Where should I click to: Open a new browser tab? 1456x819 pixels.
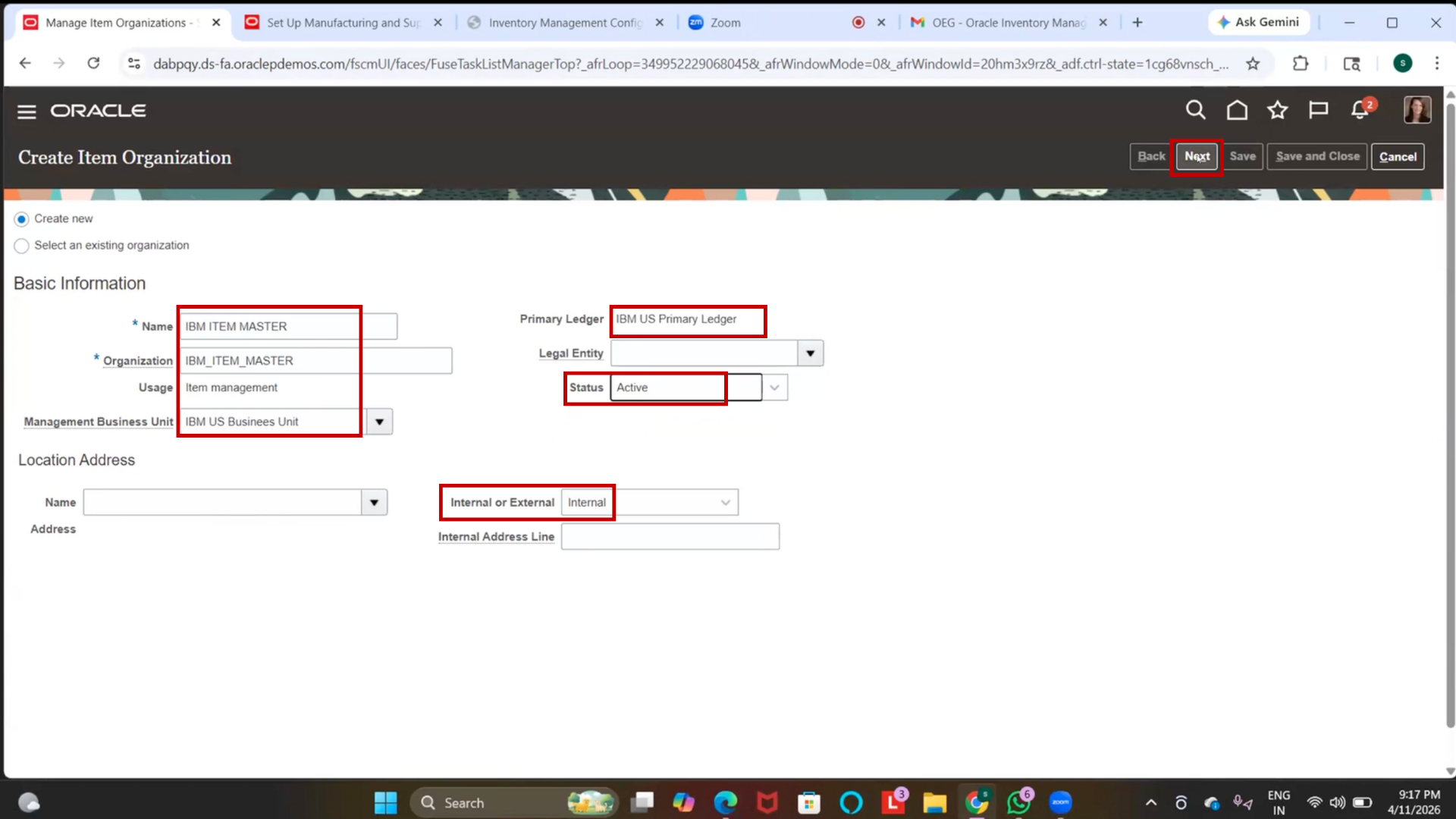tap(1137, 23)
